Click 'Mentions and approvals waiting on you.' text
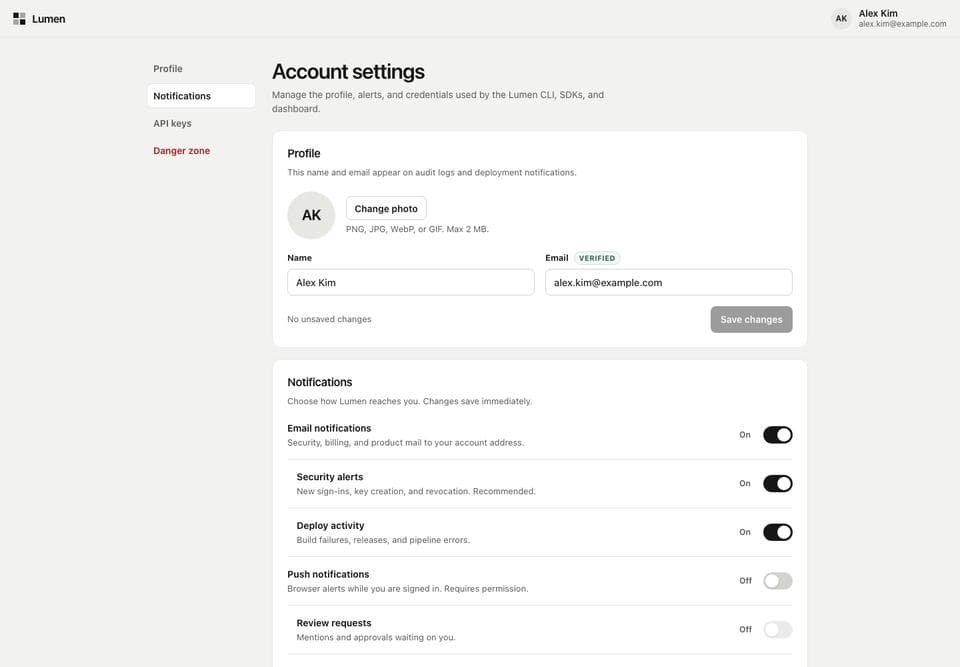 click(x=376, y=637)
